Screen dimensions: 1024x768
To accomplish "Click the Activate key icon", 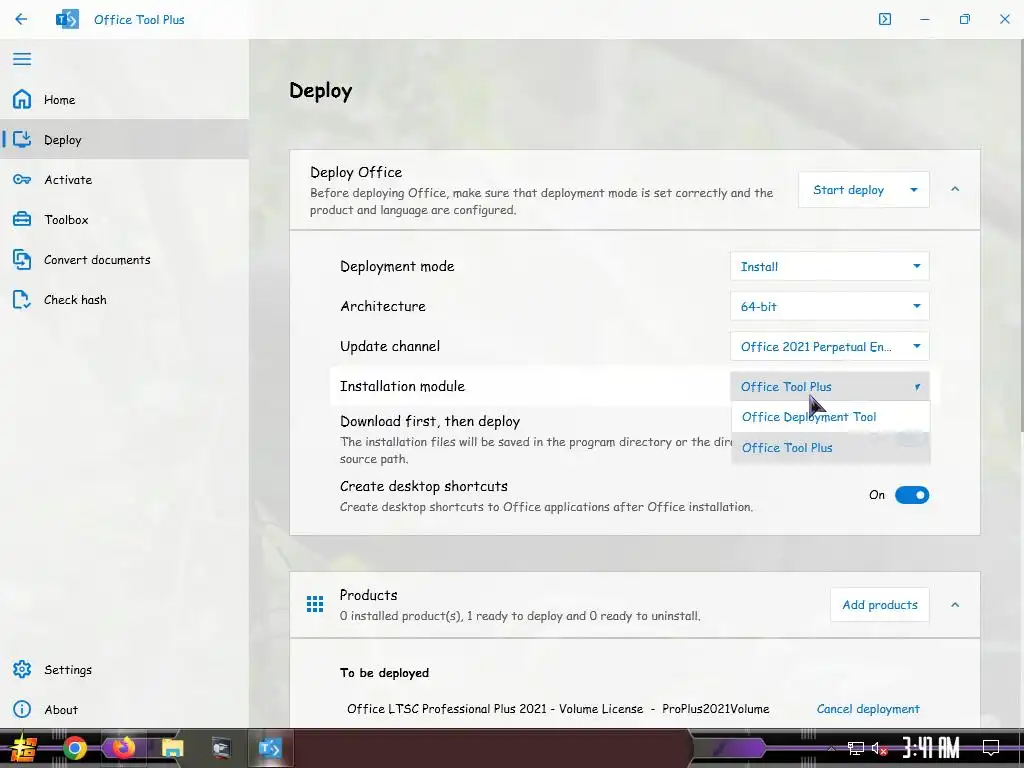I will pos(22,179).
